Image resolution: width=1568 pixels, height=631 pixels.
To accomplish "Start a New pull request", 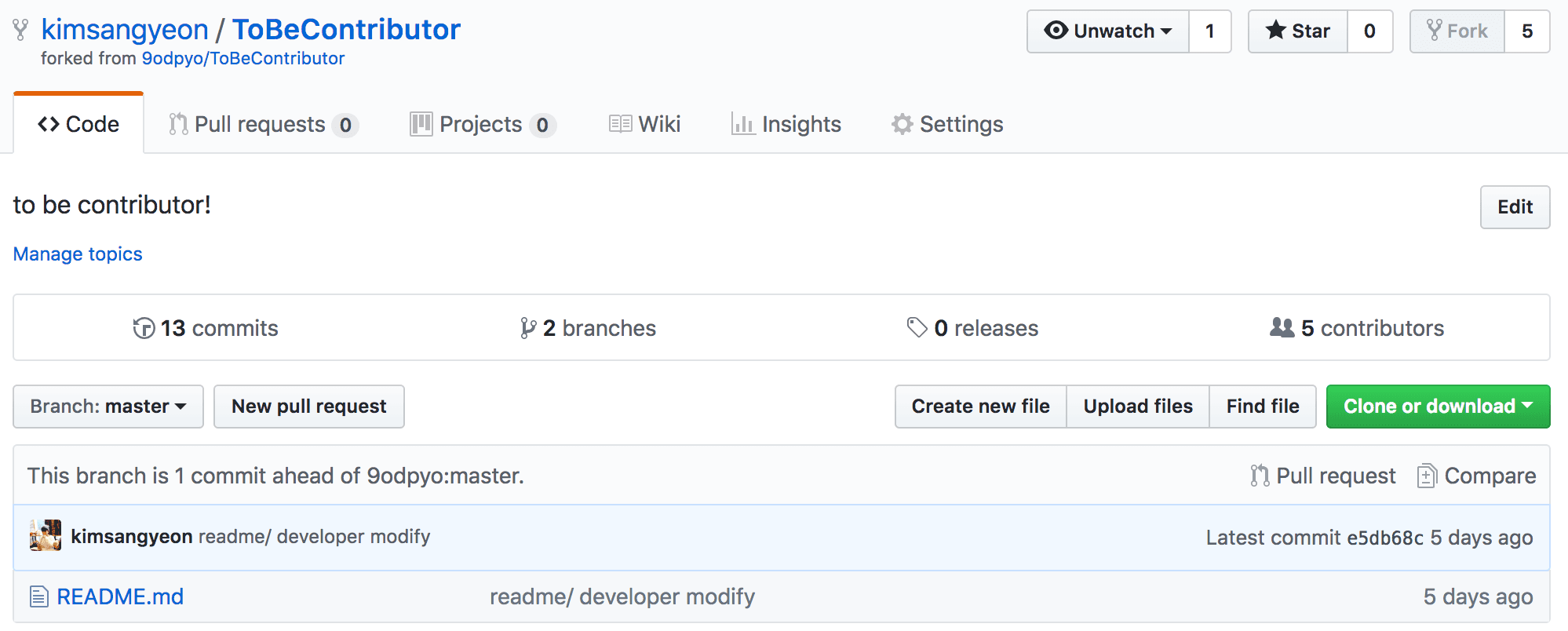I will point(309,407).
